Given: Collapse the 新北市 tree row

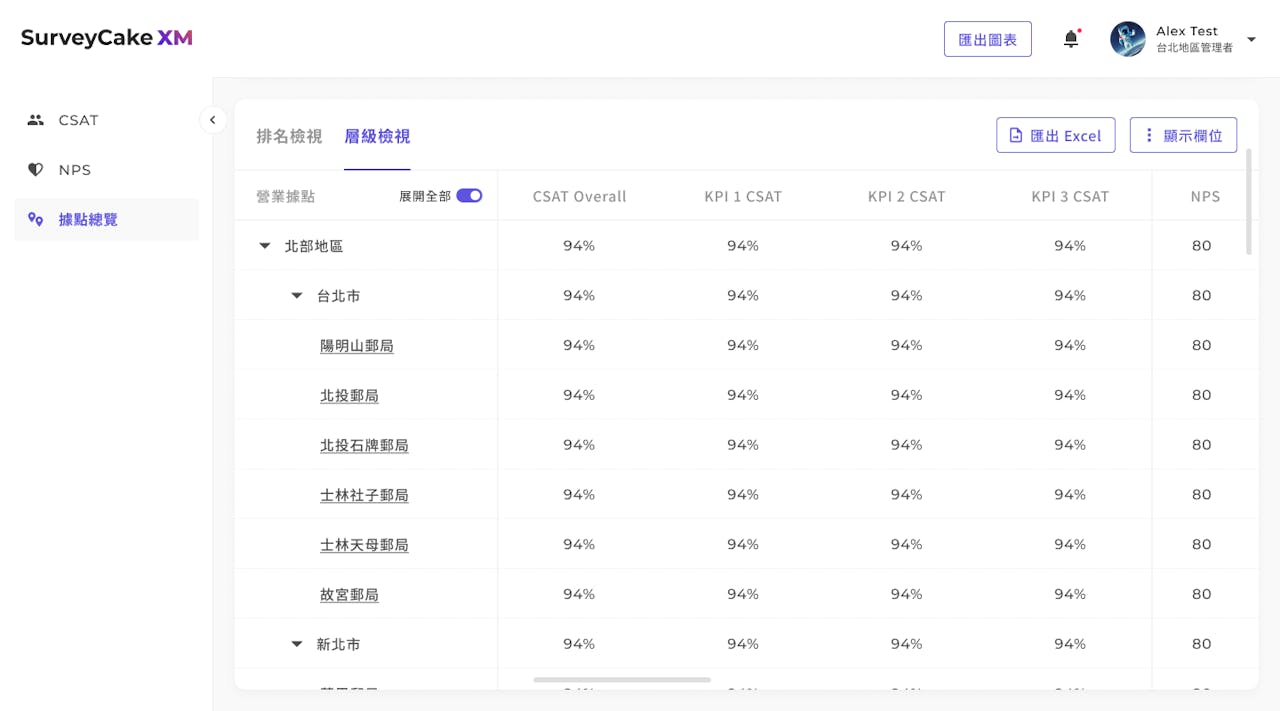Looking at the screenshot, I should pyautogui.click(x=297, y=645).
